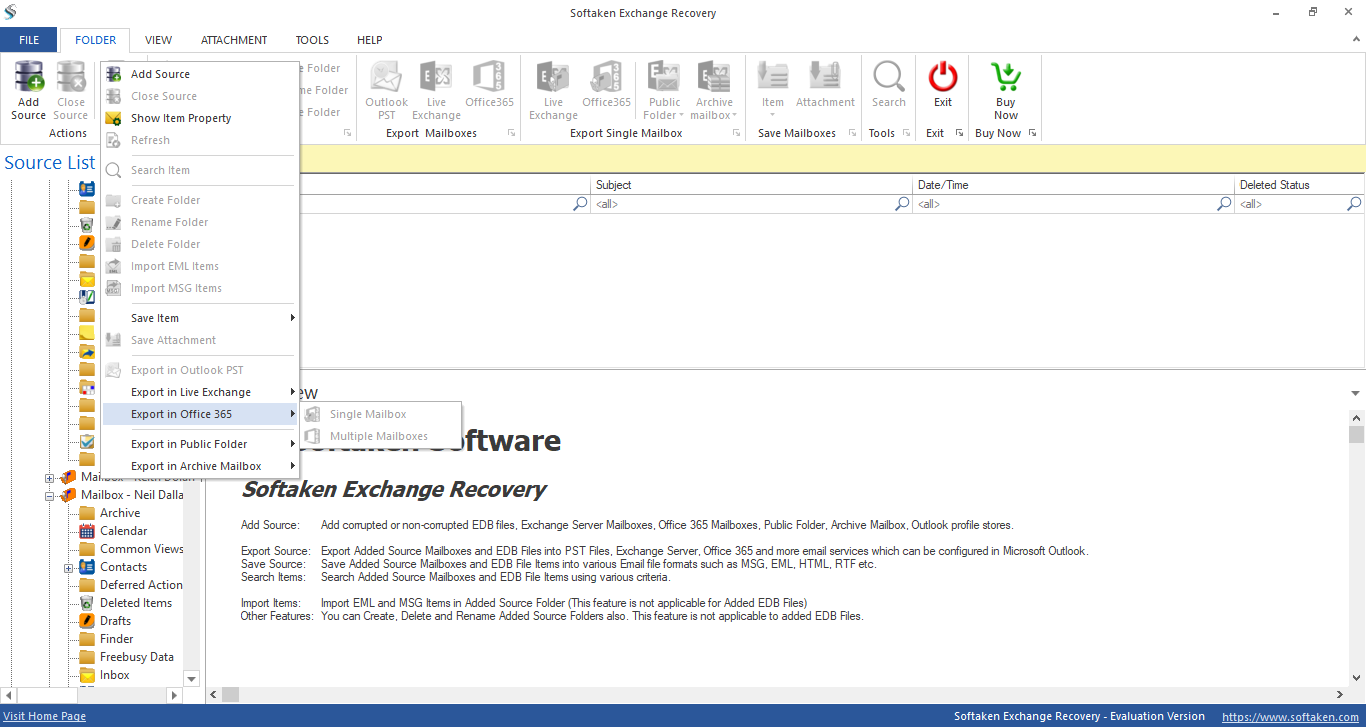Open Export in Live Exchange submenu
This screenshot has height=727, width=1366.
point(200,392)
